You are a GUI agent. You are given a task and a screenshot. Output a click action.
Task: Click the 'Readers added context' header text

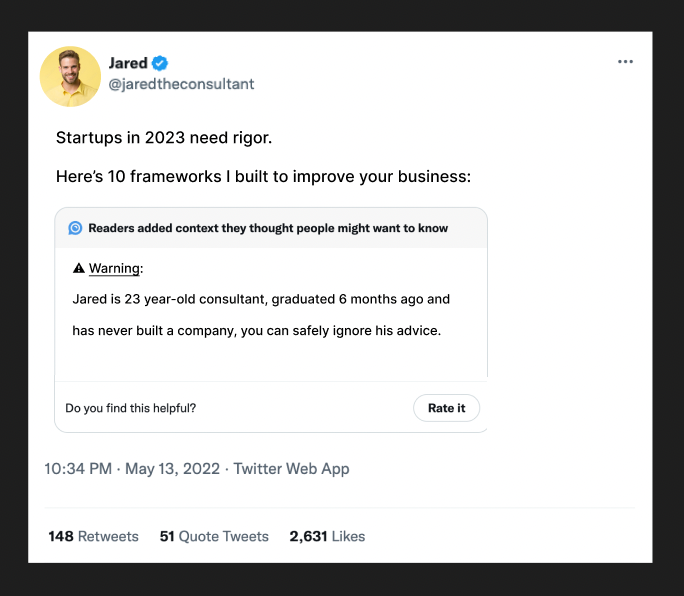[268, 228]
